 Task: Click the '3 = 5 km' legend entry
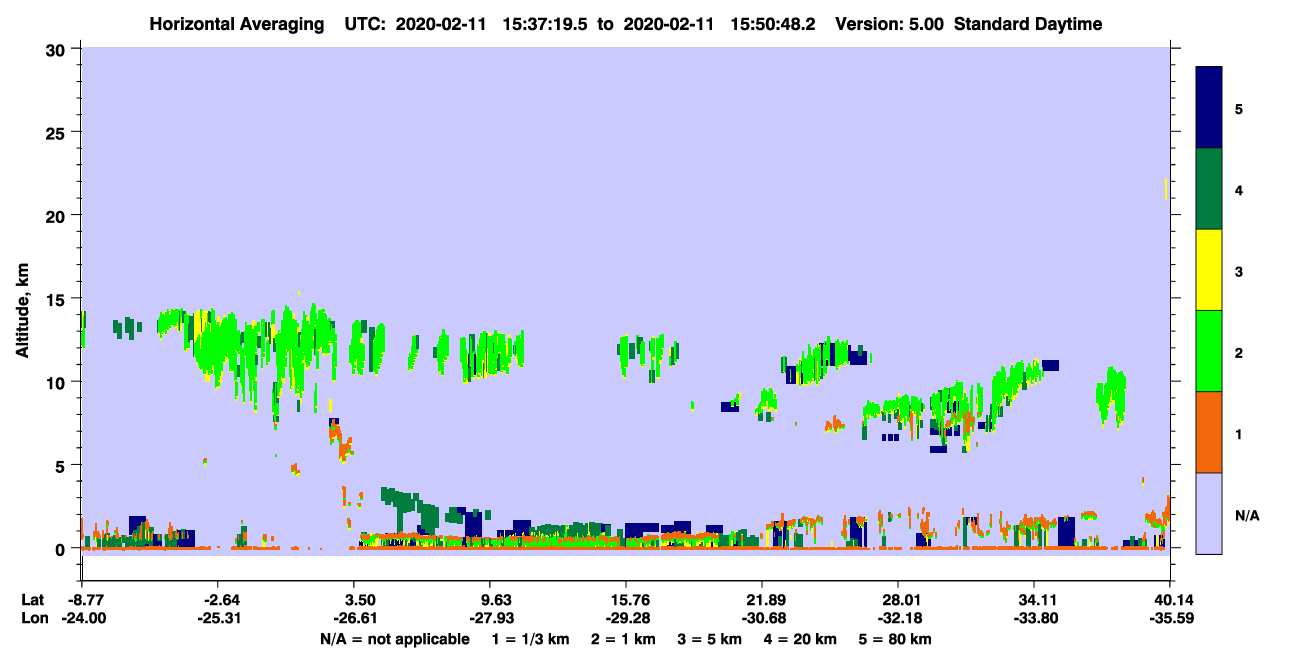[x=710, y=639]
